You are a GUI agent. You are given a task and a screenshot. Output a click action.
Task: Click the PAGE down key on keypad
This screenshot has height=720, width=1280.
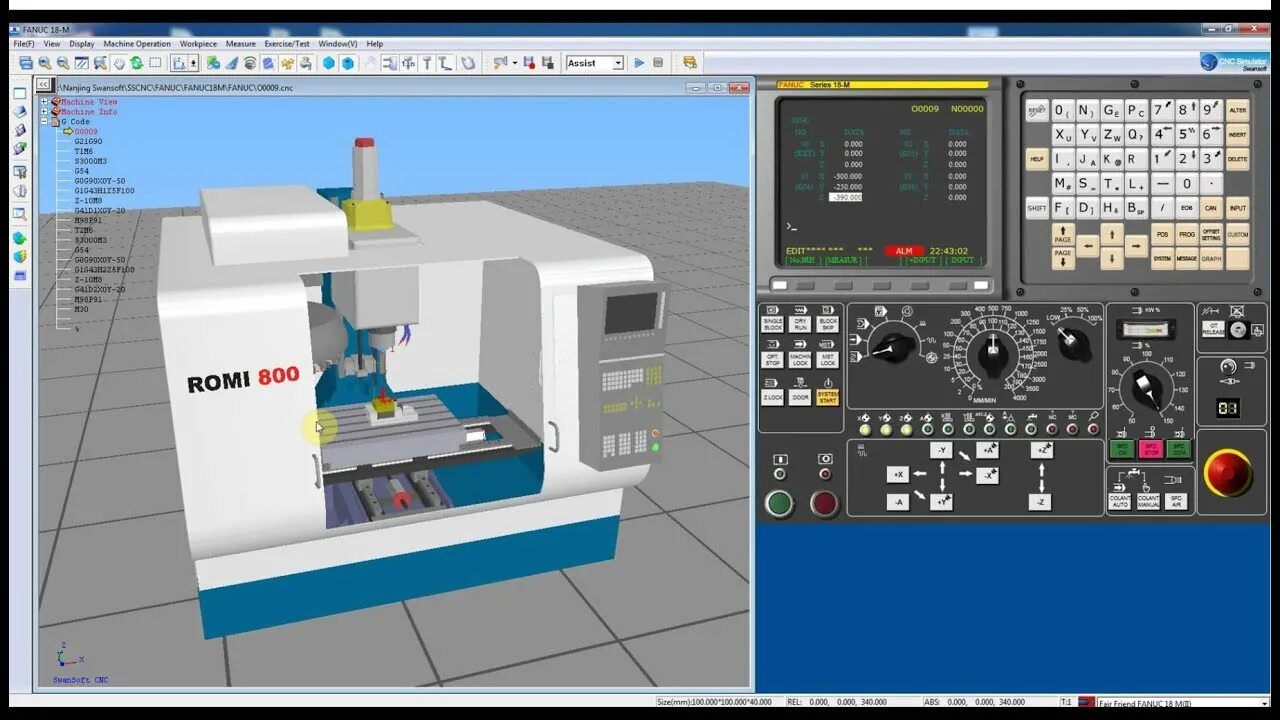click(x=1062, y=258)
